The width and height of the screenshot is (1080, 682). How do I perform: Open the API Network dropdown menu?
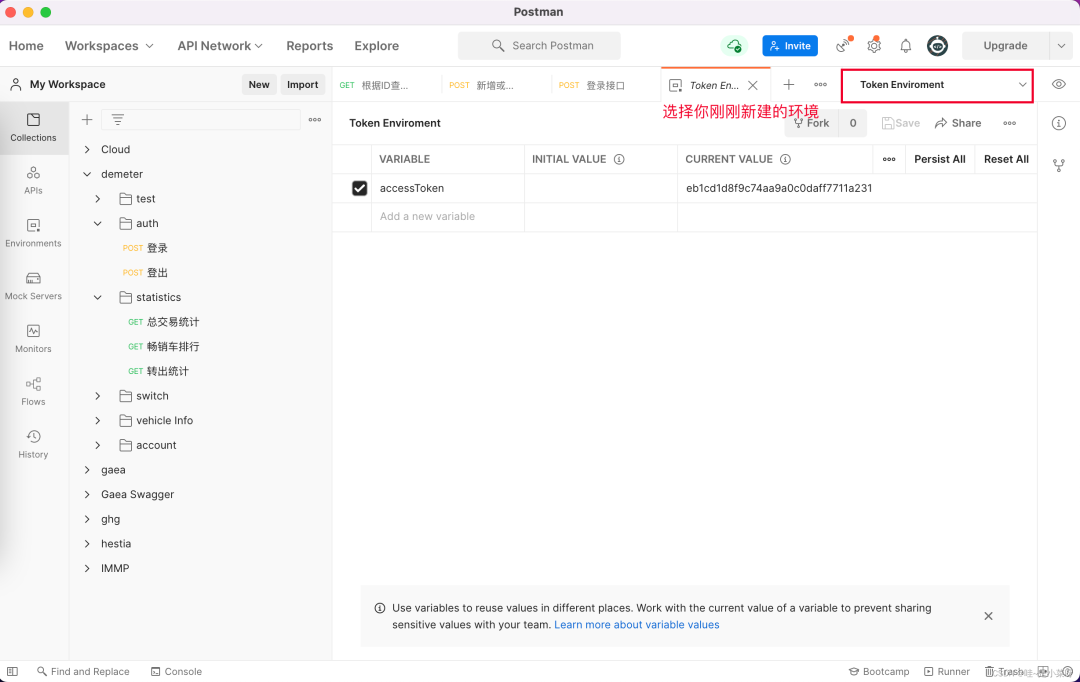pos(220,45)
